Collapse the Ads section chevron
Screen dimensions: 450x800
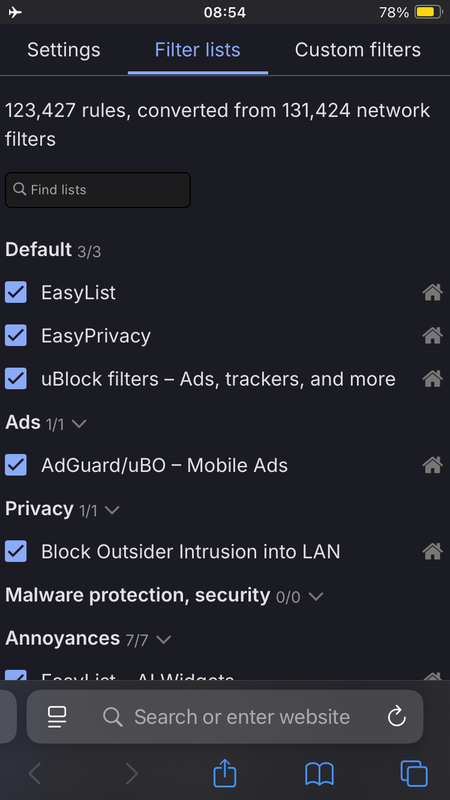point(79,424)
